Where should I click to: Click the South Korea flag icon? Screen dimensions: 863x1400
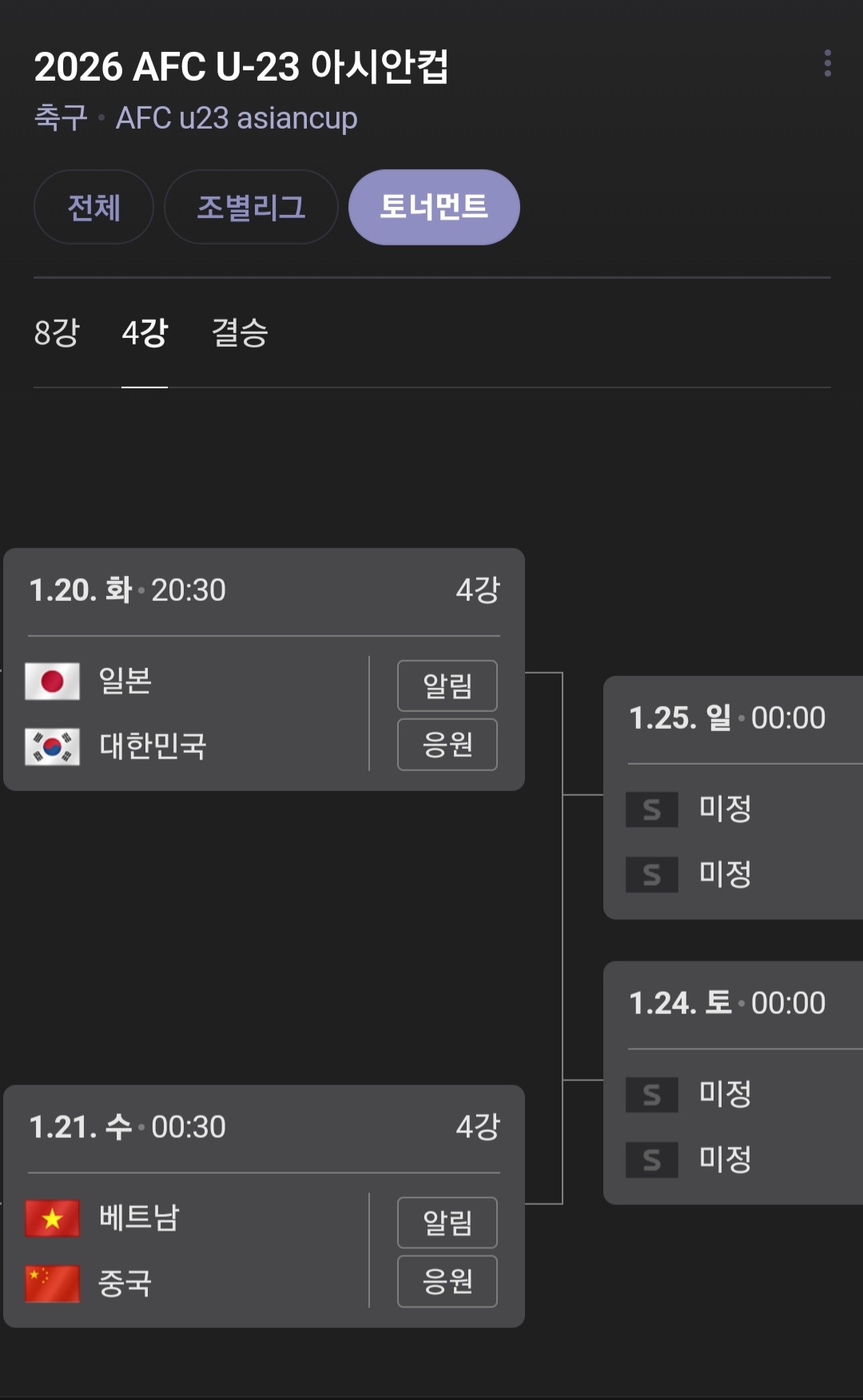[52, 747]
